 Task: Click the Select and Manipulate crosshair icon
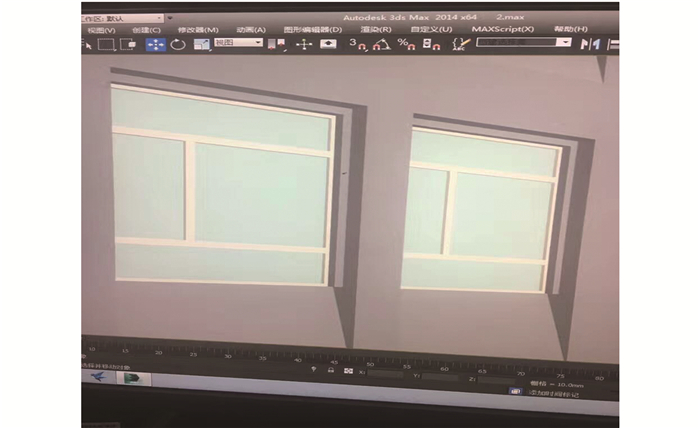click(x=304, y=44)
